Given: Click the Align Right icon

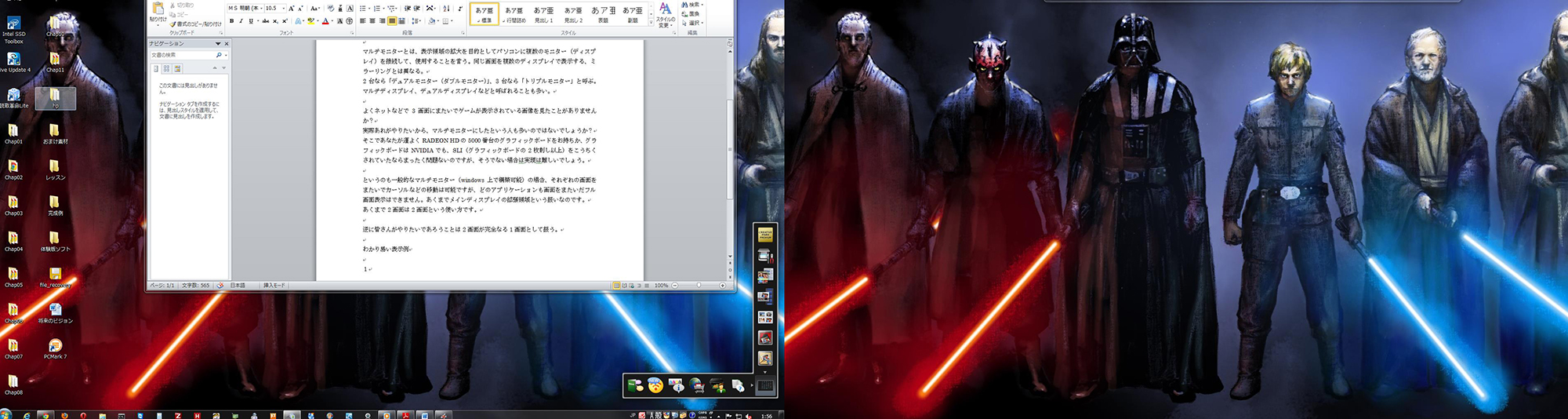Looking at the screenshot, I should pyautogui.click(x=382, y=21).
